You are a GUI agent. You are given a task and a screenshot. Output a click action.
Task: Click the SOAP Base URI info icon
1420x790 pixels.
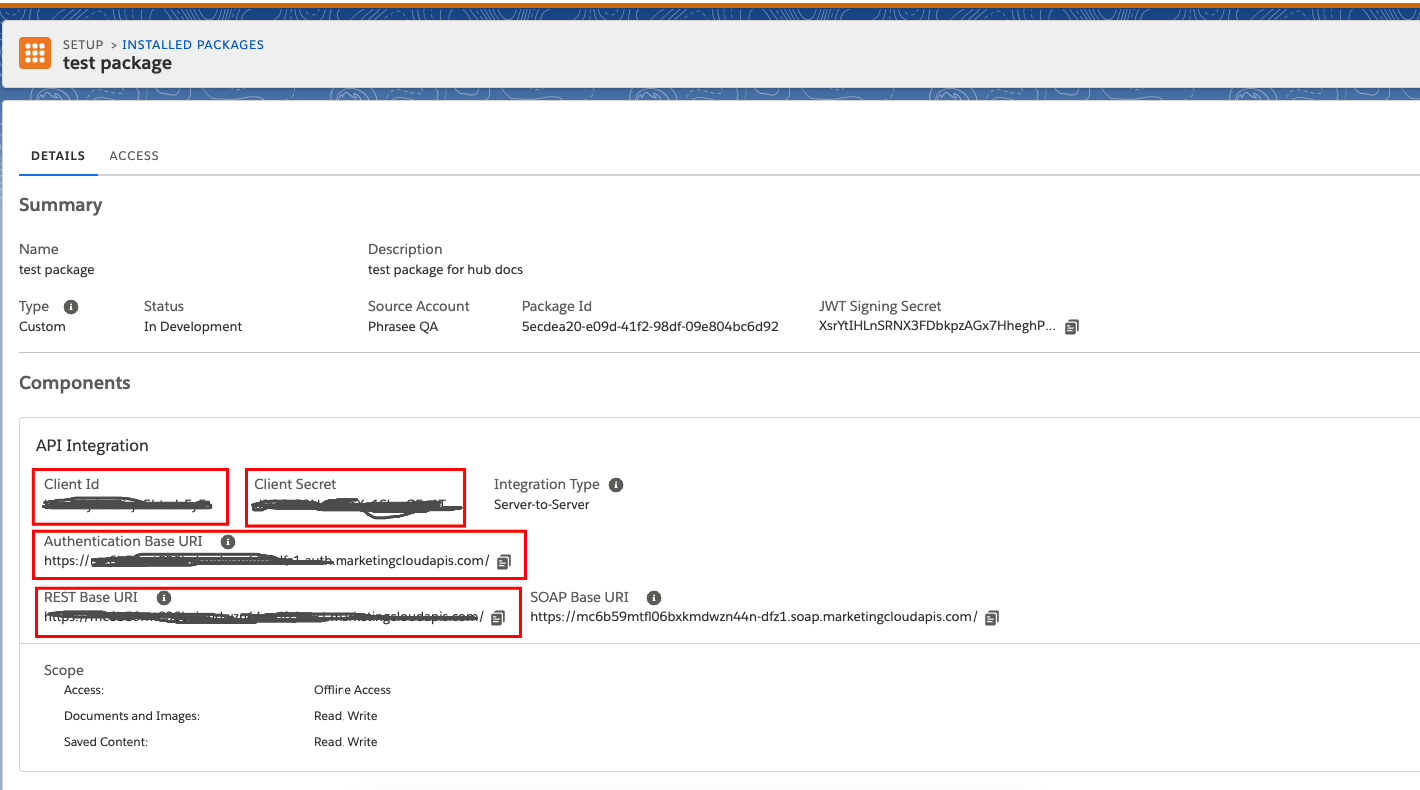[x=654, y=597]
